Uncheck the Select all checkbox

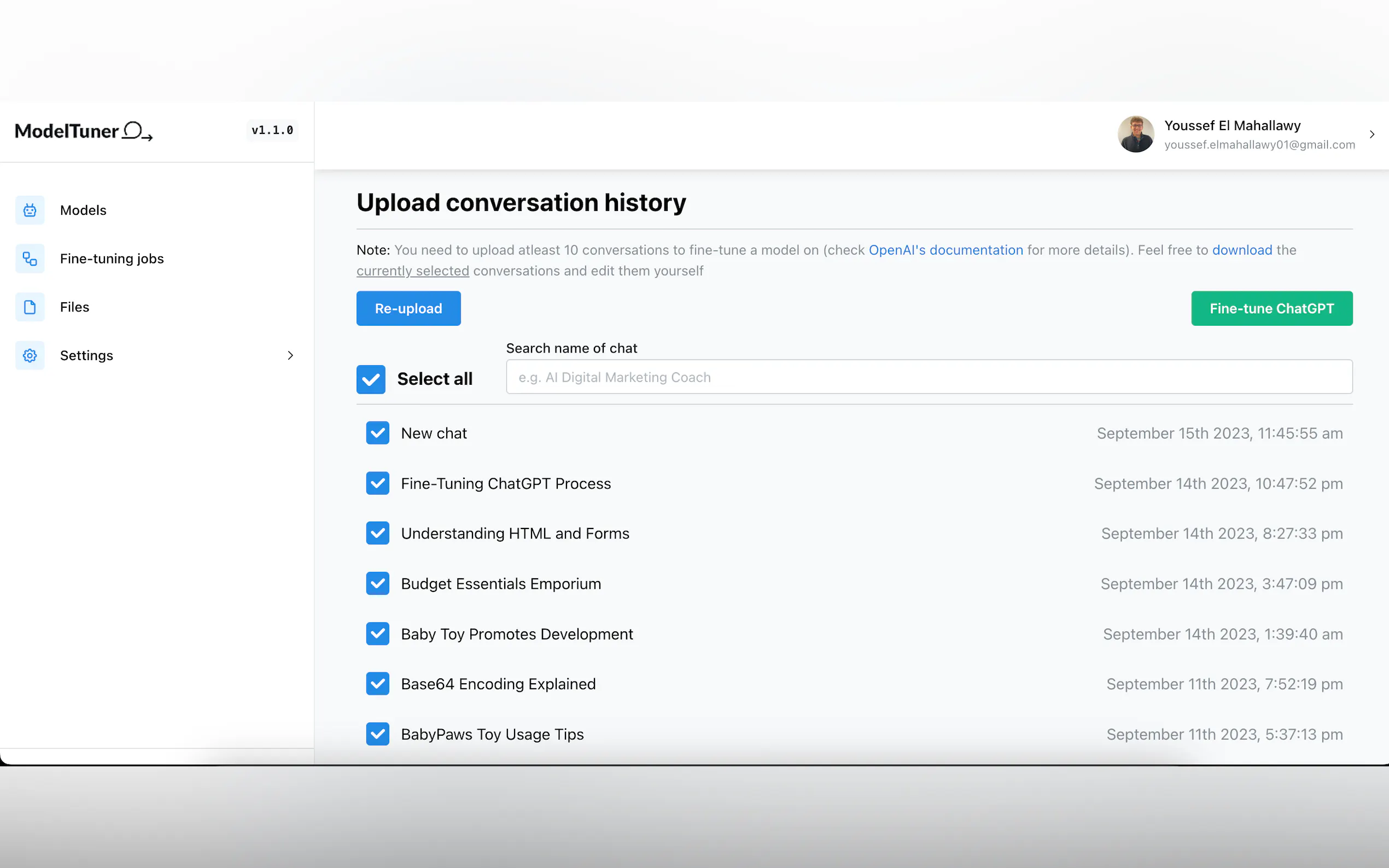click(371, 379)
